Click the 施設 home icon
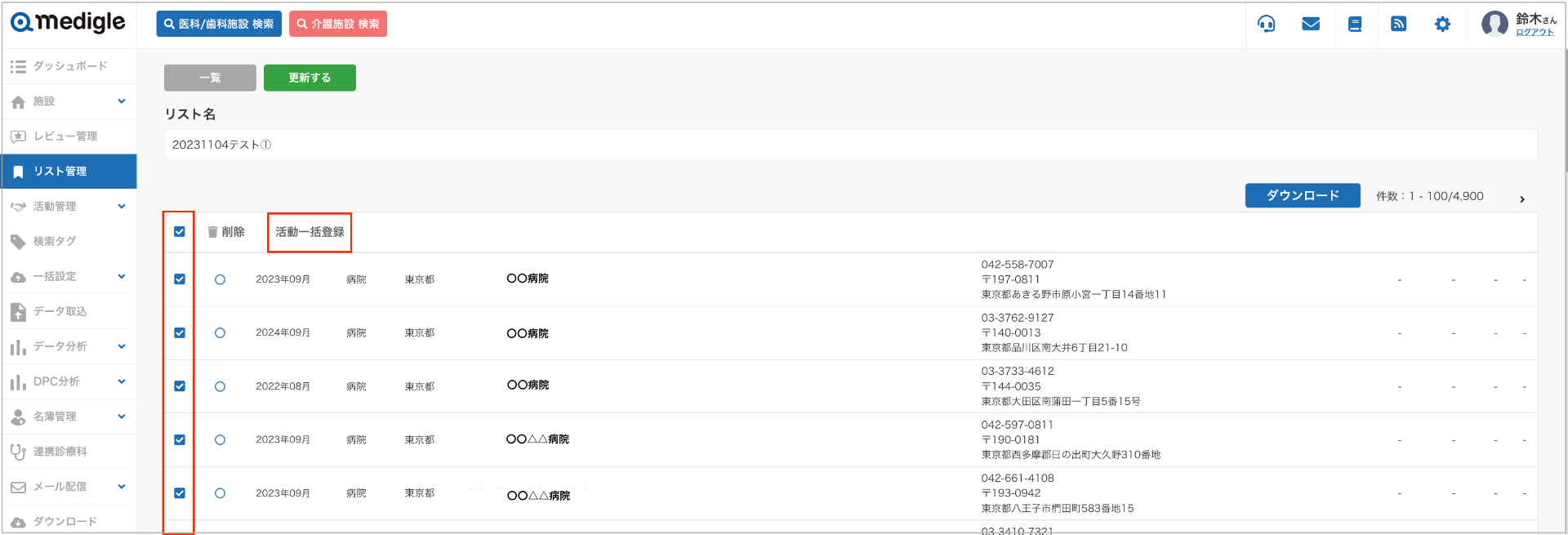 pos(18,101)
